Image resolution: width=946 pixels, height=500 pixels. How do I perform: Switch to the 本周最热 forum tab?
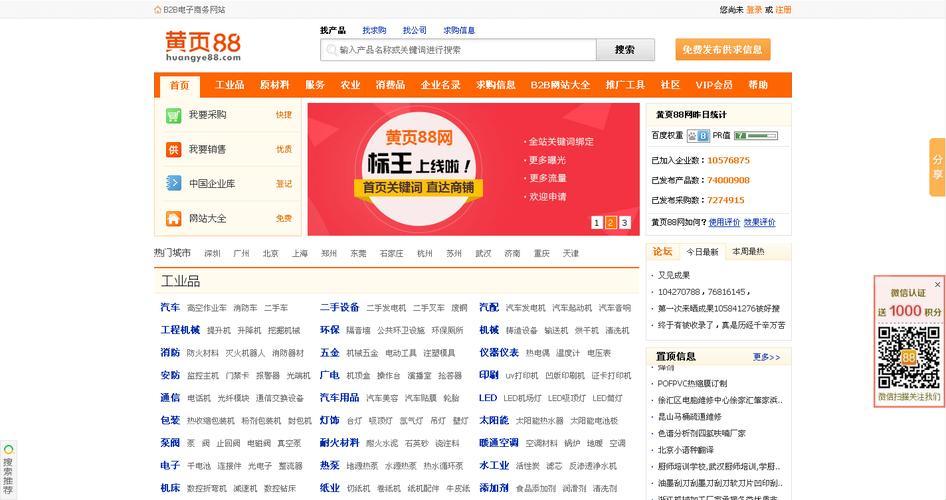[748, 252]
